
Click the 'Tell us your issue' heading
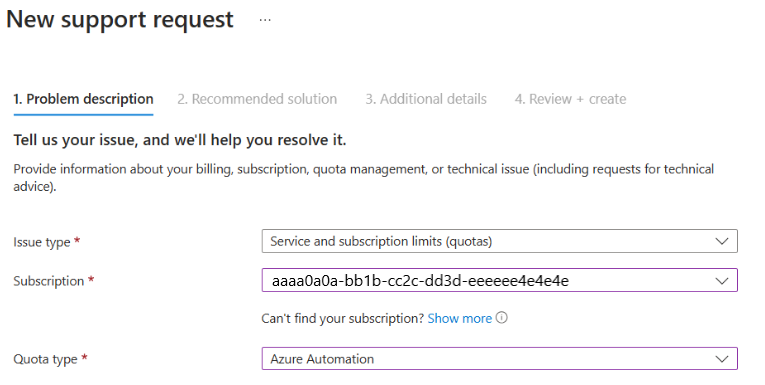pyautogui.click(x=180, y=140)
